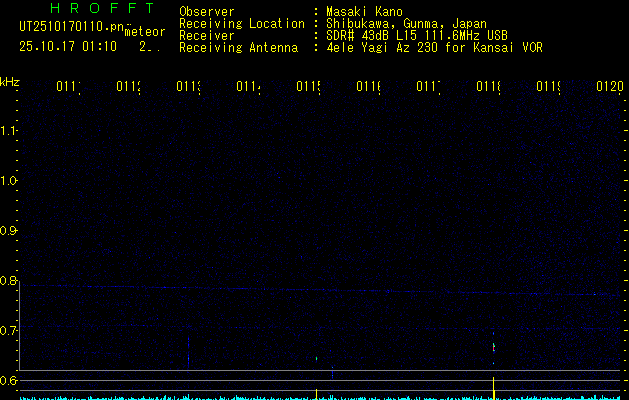Select the 1.0 frequency axis label
Screen dimensions: 629x400
point(10,181)
